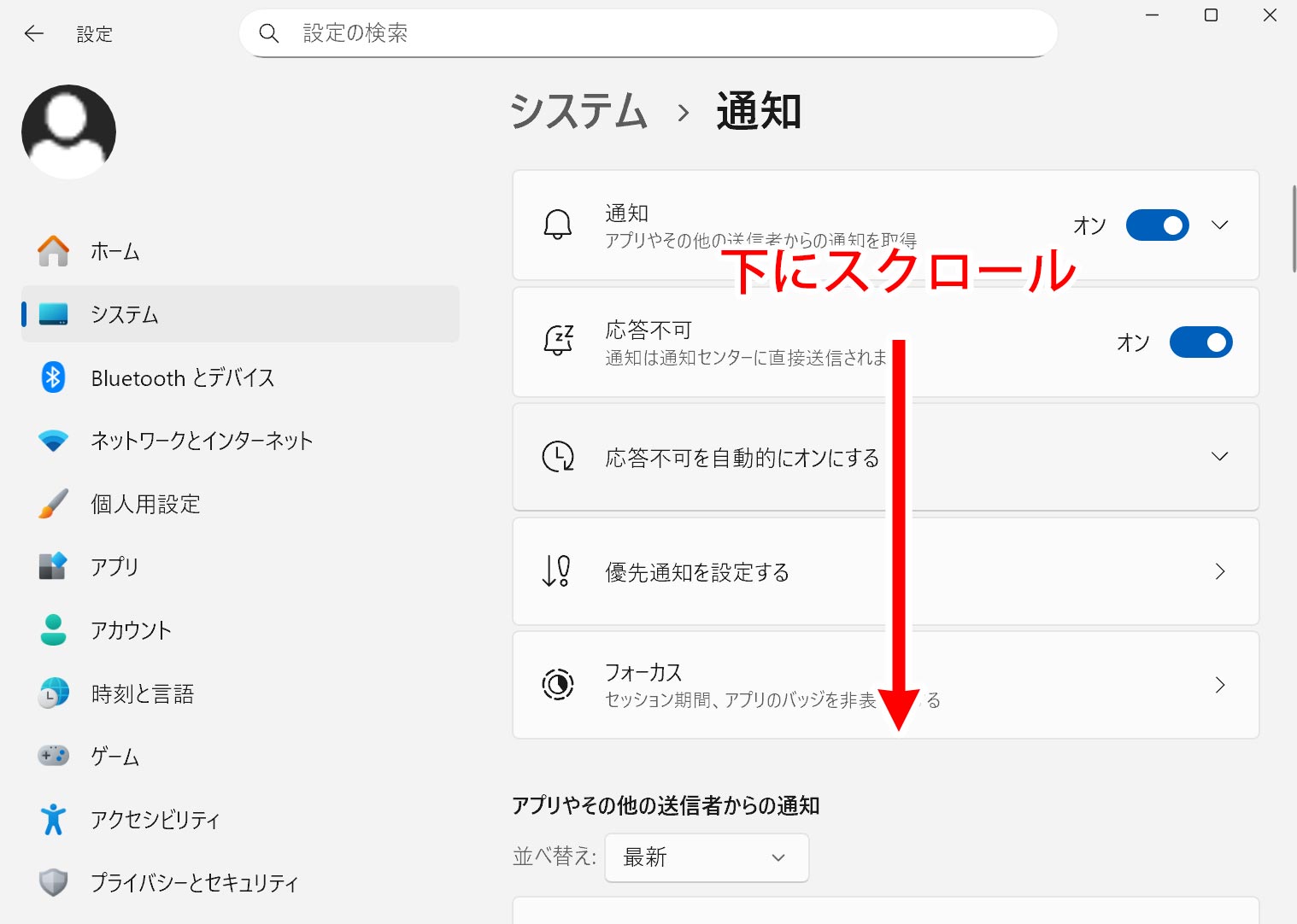
Task: Expand the 通知 section chevron
Action: tap(1219, 225)
